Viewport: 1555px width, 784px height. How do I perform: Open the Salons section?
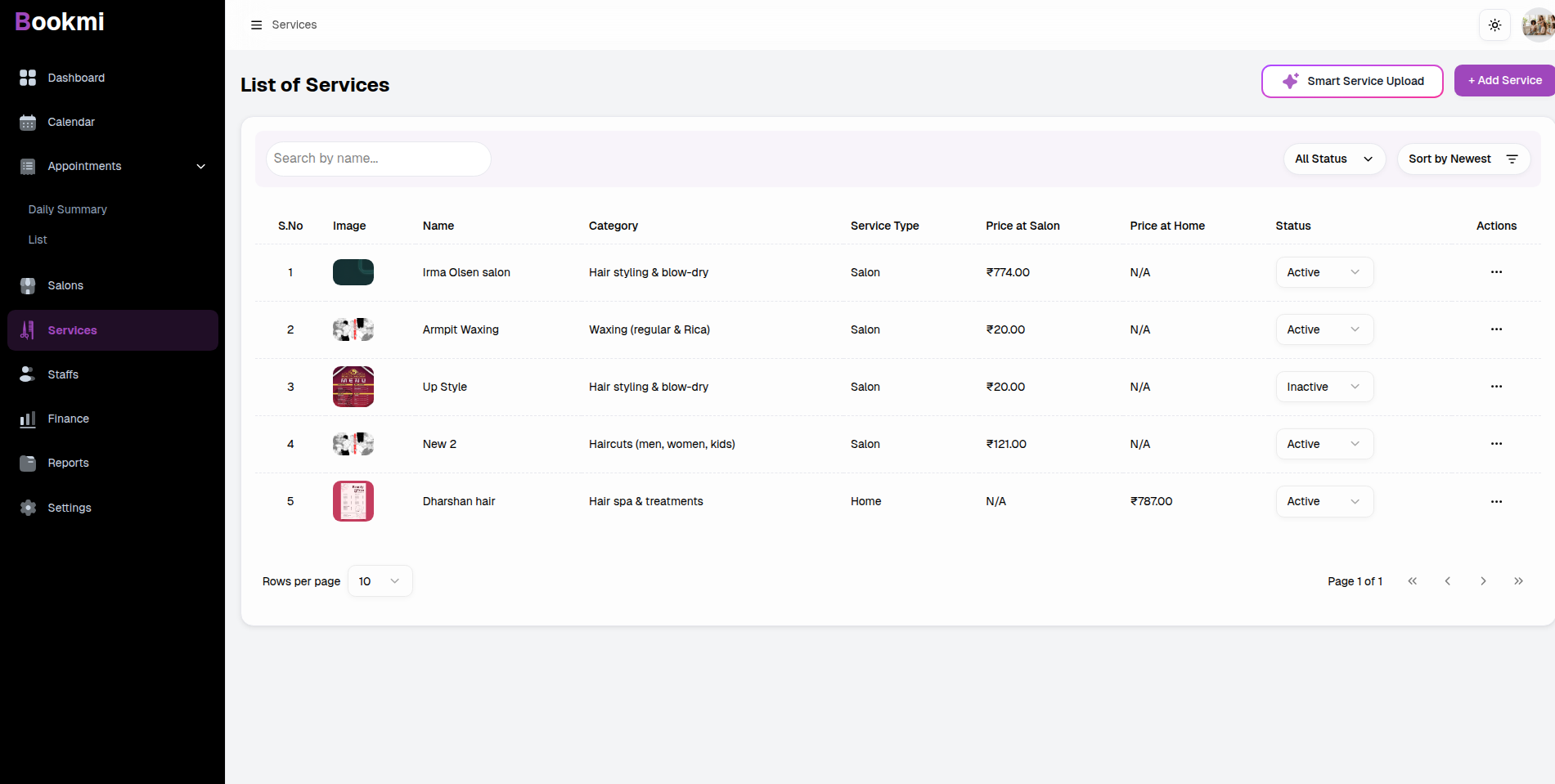[65, 285]
